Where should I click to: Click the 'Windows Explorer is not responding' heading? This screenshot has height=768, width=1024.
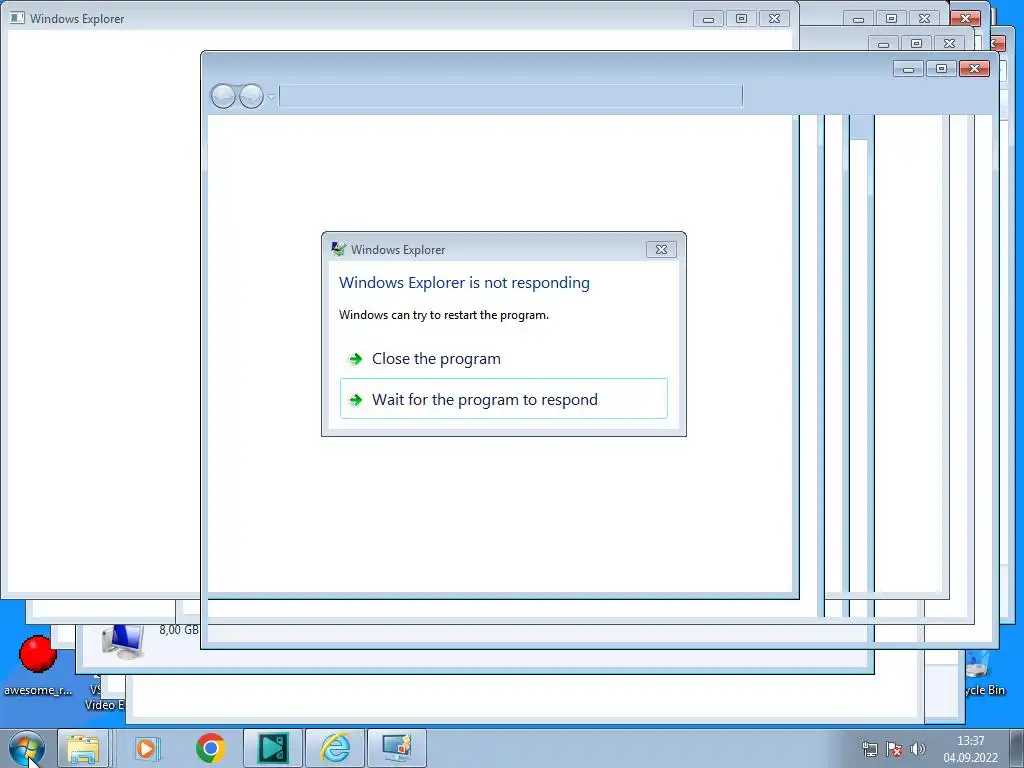[464, 282]
